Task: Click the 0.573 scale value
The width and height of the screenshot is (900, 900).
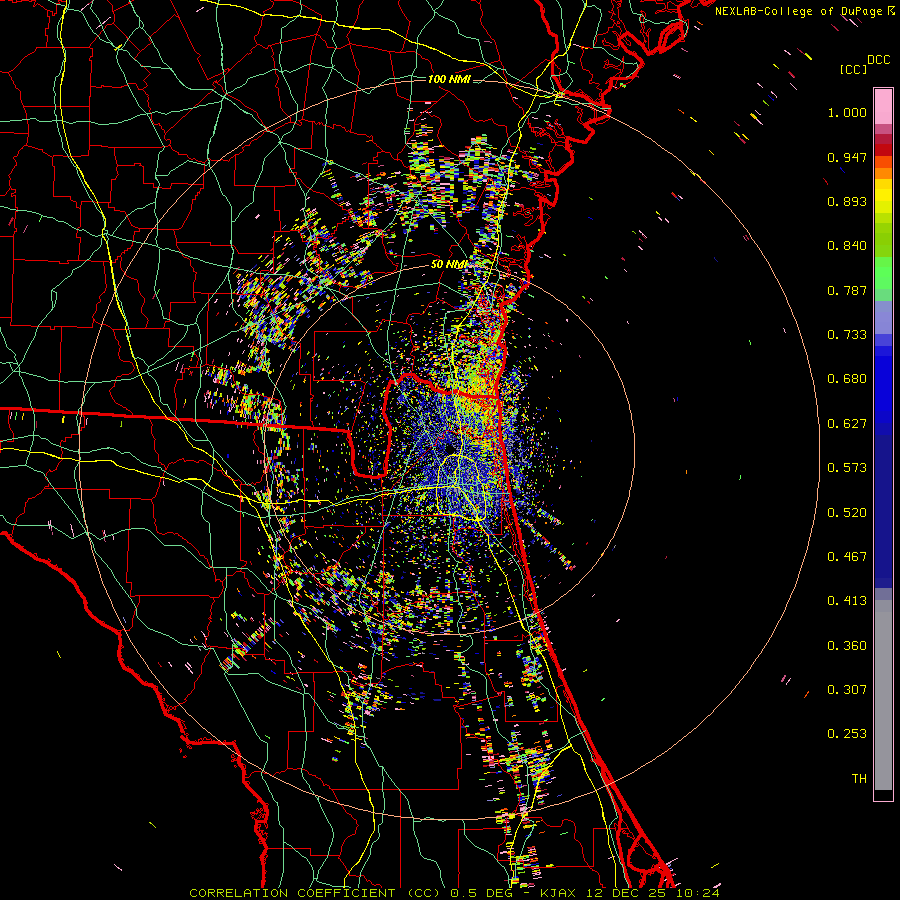Action: tap(847, 468)
